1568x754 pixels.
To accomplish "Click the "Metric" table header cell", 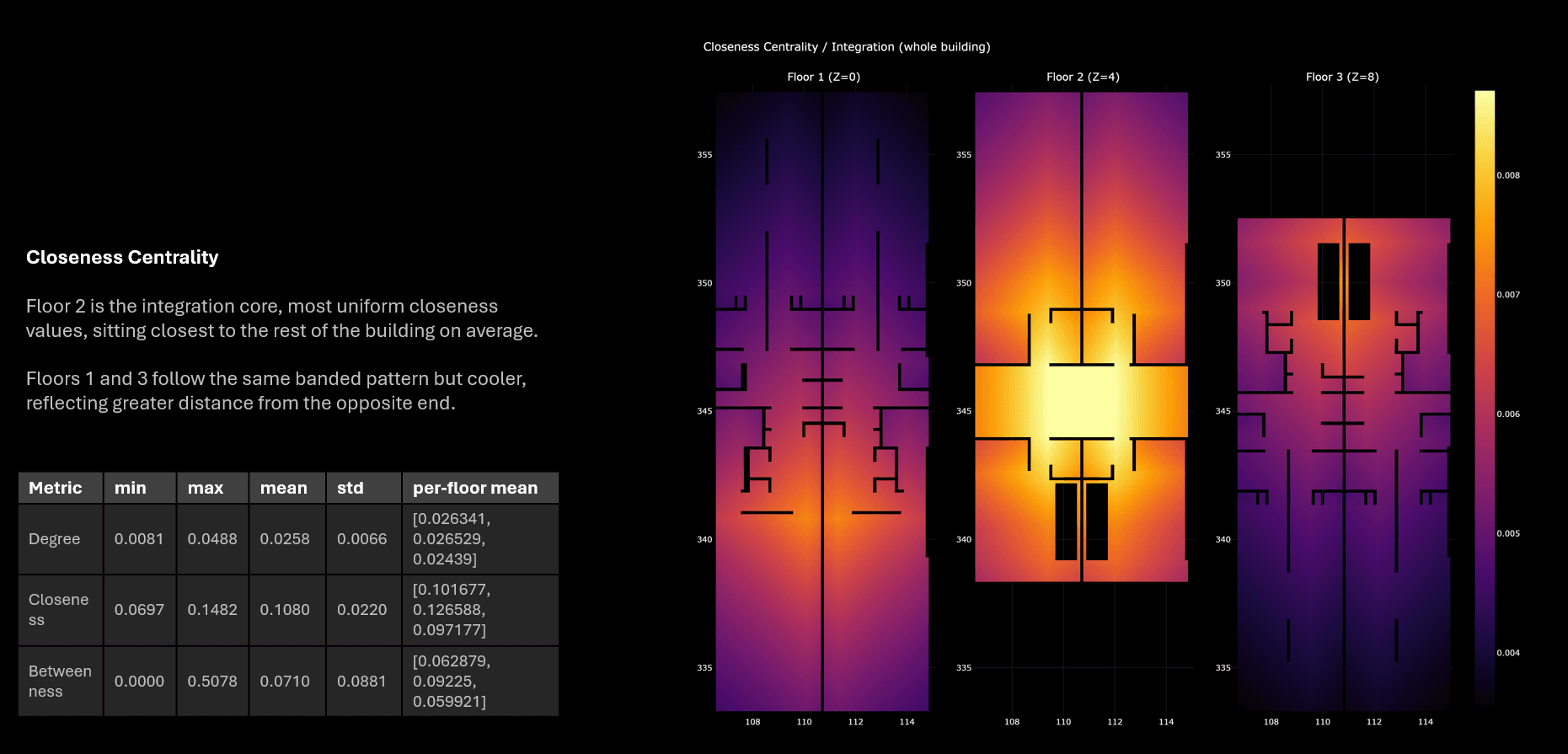I will 61,488.
